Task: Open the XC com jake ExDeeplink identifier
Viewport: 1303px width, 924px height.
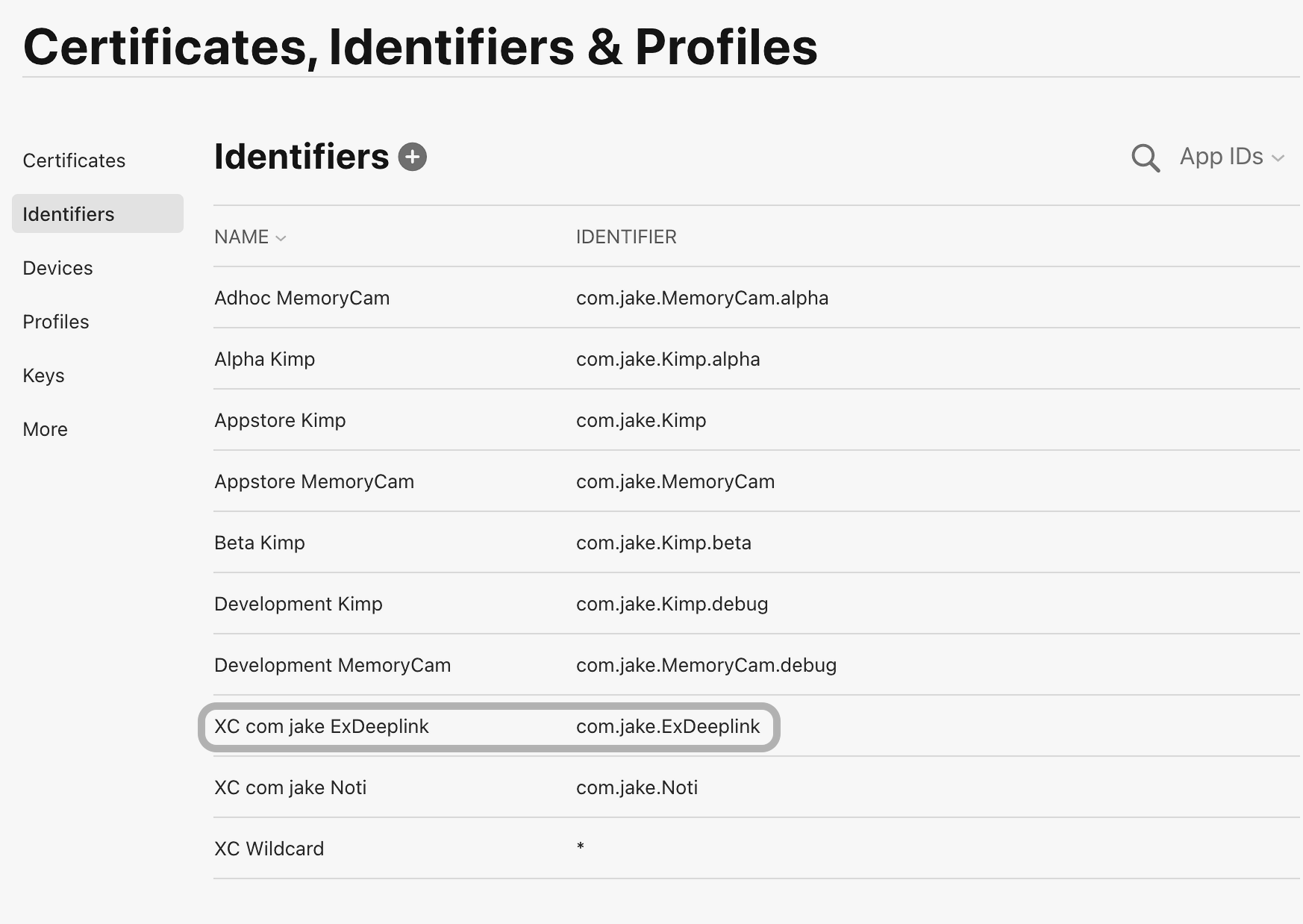Action: coord(321,726)
